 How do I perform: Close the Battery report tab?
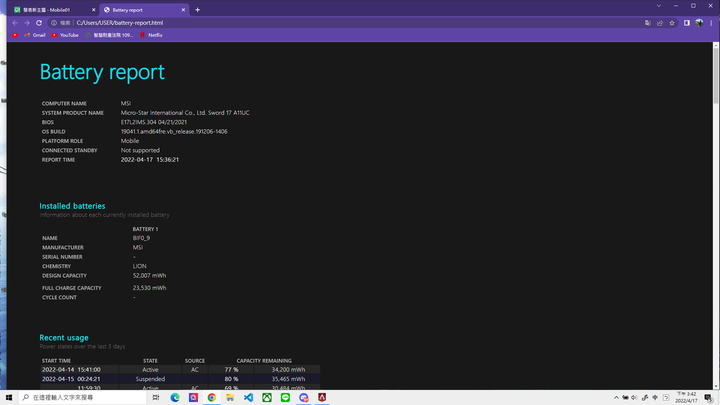(x=183, y=10)
